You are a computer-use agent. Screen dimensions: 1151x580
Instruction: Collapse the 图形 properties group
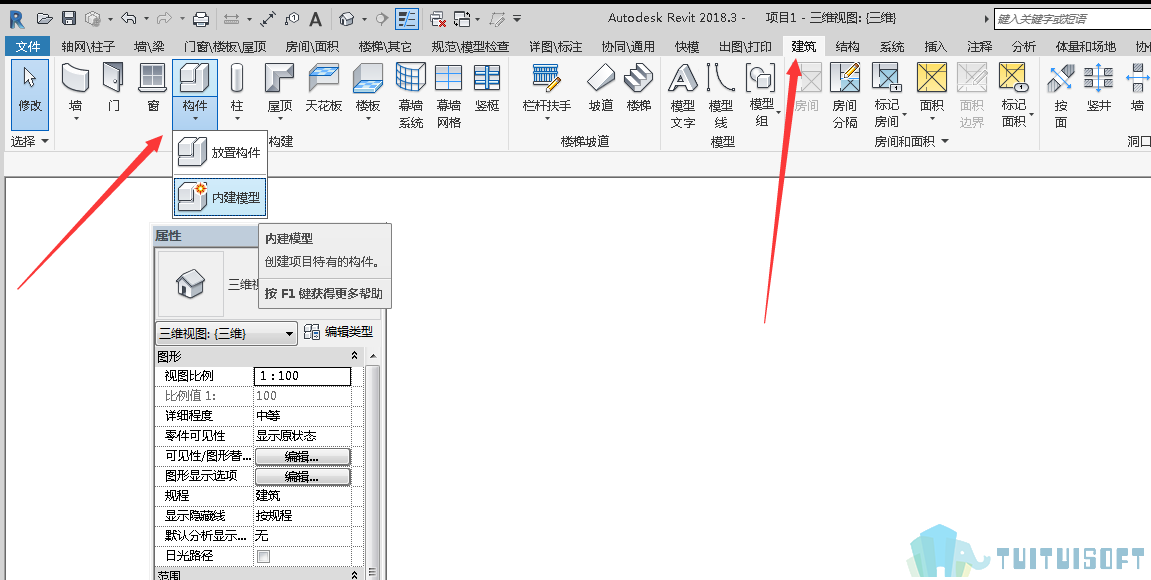coord(355,356)
